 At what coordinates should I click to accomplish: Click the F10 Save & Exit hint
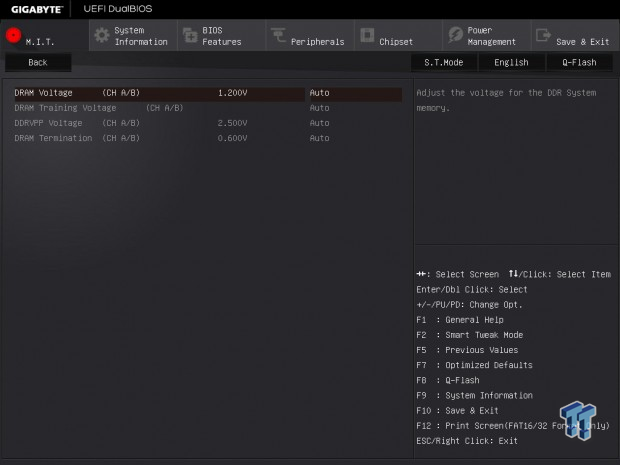tap(457, 410)
